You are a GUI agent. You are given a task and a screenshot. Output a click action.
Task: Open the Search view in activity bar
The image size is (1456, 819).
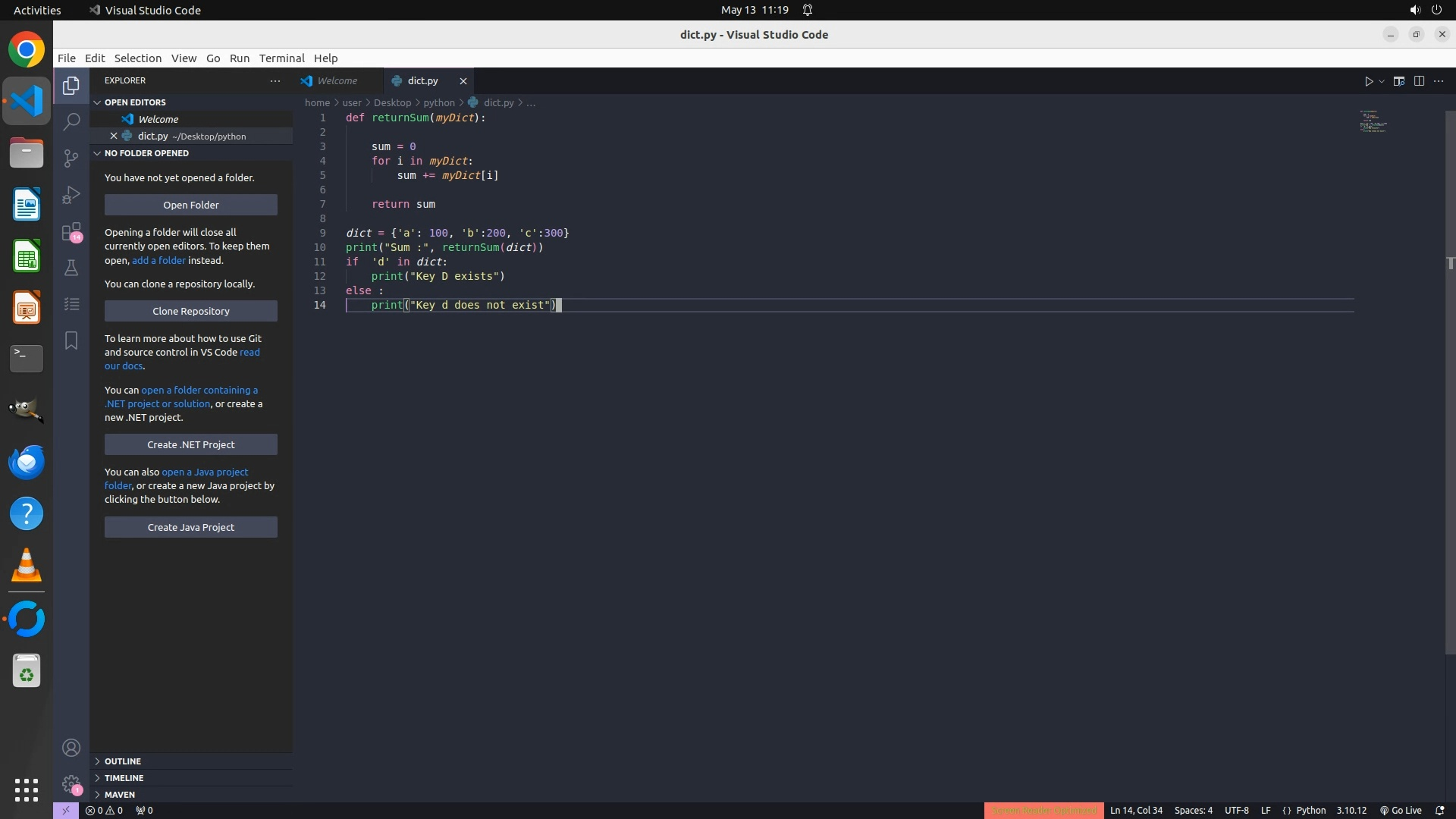(71, 121)
